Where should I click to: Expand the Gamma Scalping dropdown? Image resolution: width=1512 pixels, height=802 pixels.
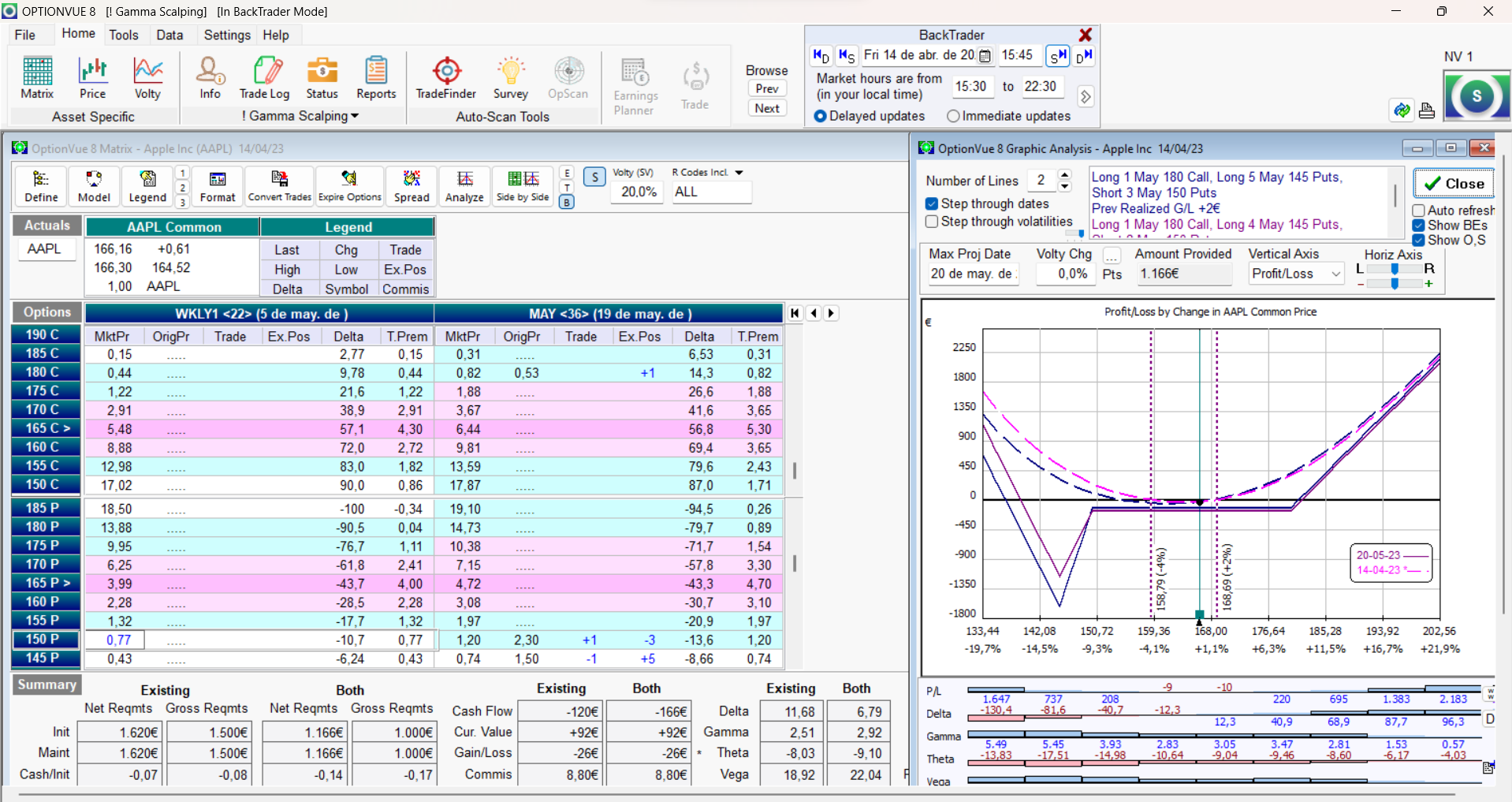tap(355, 116)
